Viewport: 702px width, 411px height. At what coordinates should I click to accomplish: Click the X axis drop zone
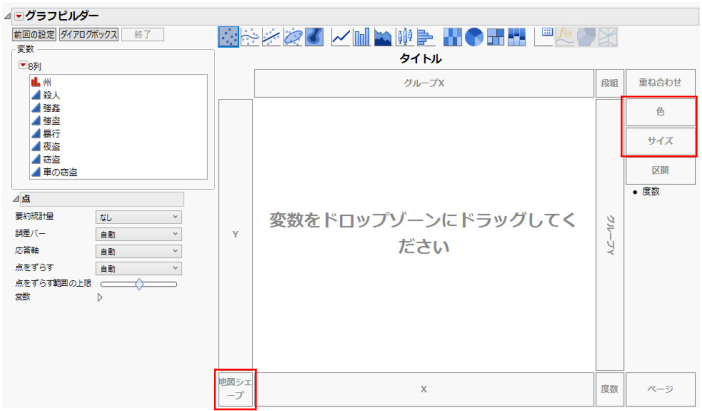[424, 389]
